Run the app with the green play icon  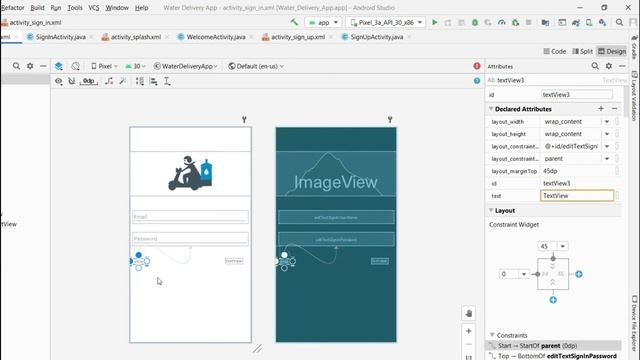point(435,22)
